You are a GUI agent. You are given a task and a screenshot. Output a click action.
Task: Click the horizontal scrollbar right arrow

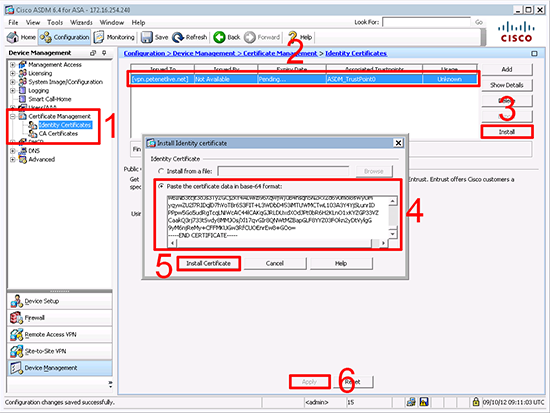coord(383,243)
